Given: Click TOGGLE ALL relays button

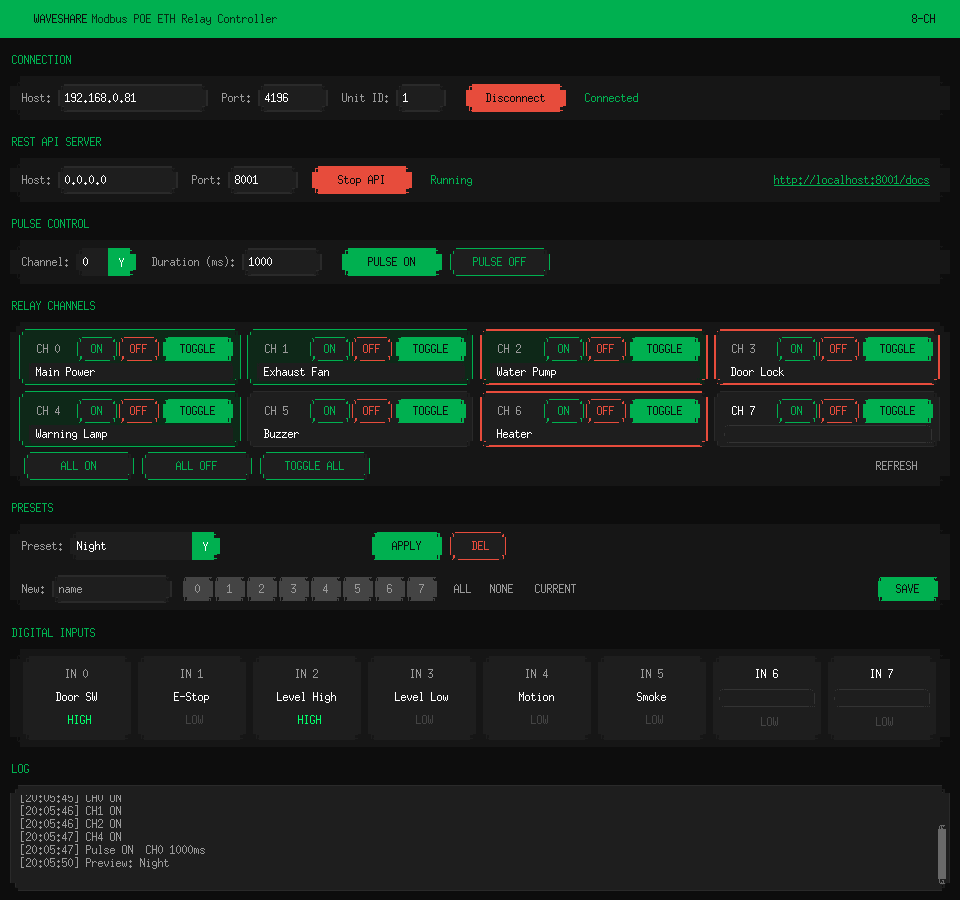Looking at the screenshot, I should pos(314,466).
